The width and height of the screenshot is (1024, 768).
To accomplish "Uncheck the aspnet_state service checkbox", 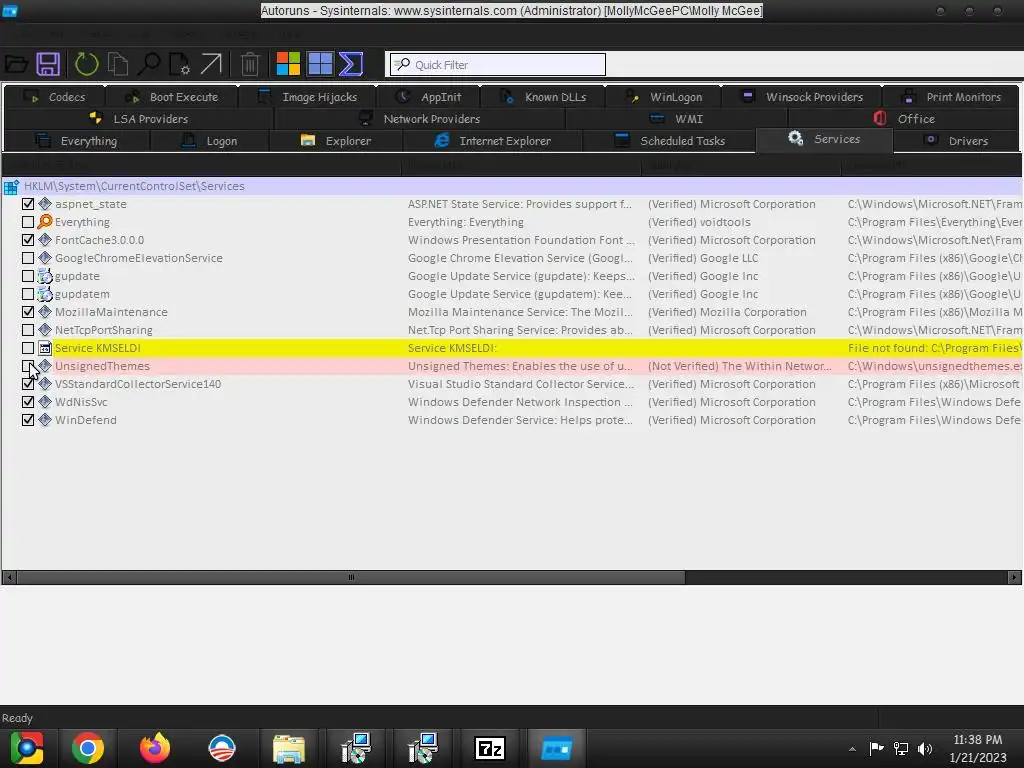I will click(x=28, y=204).
